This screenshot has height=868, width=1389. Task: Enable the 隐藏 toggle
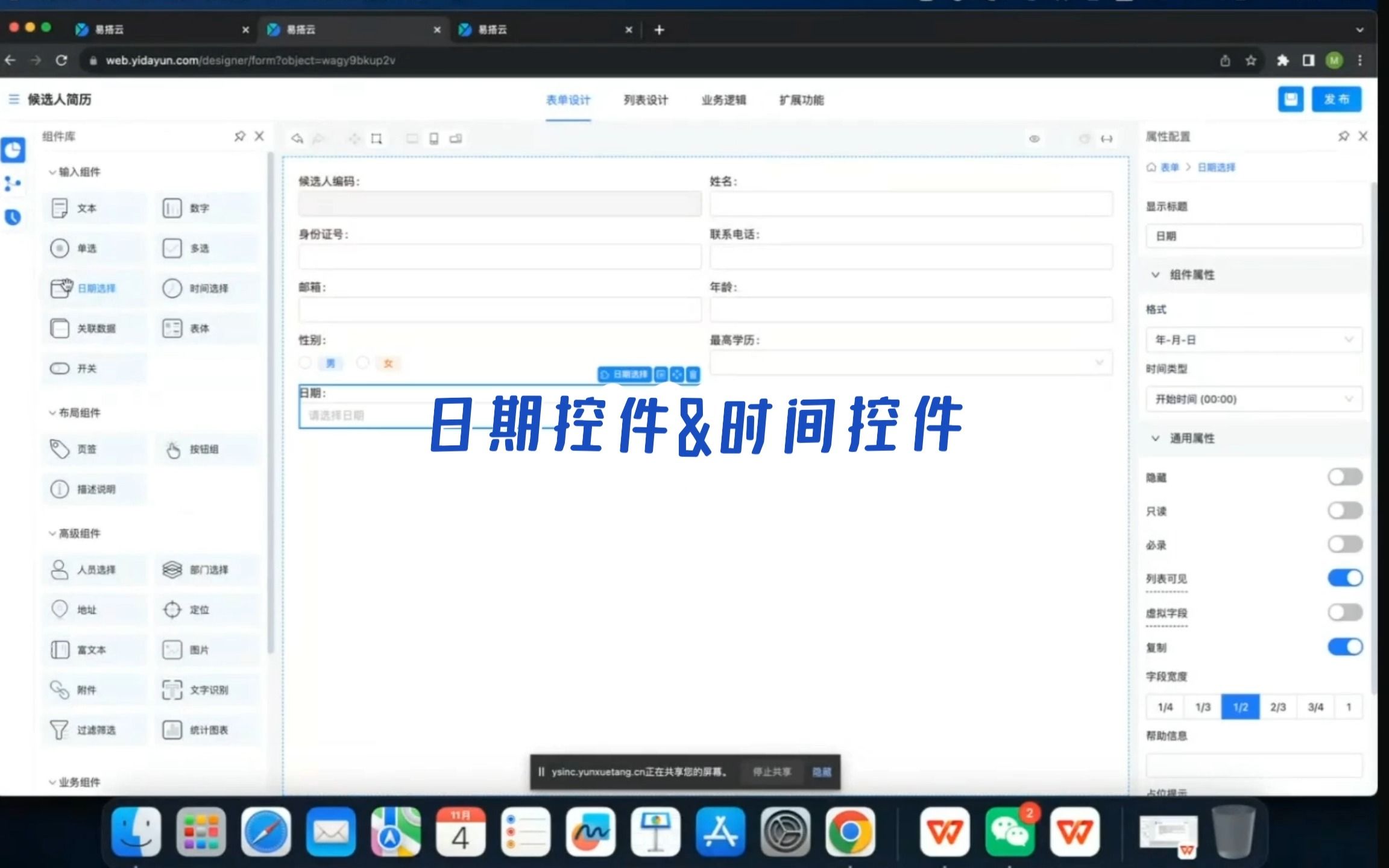click(1344, 477)
